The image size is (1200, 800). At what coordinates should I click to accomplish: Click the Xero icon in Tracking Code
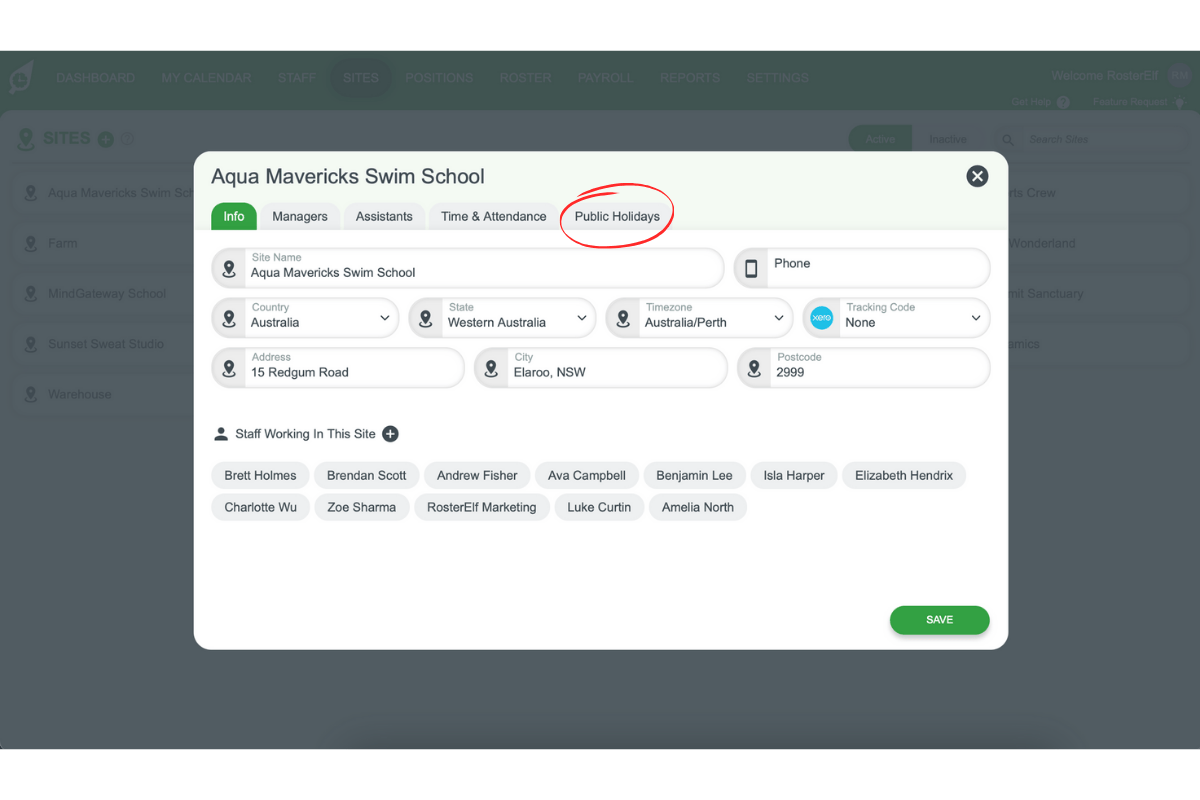coord(822,318)
